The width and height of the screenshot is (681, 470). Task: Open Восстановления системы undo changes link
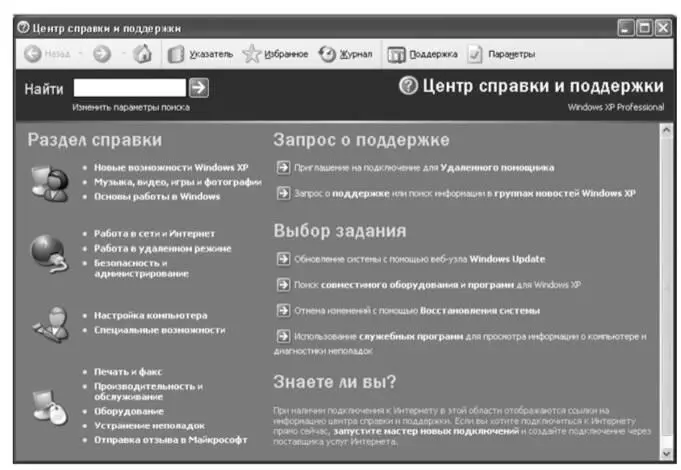coord(480,311)
